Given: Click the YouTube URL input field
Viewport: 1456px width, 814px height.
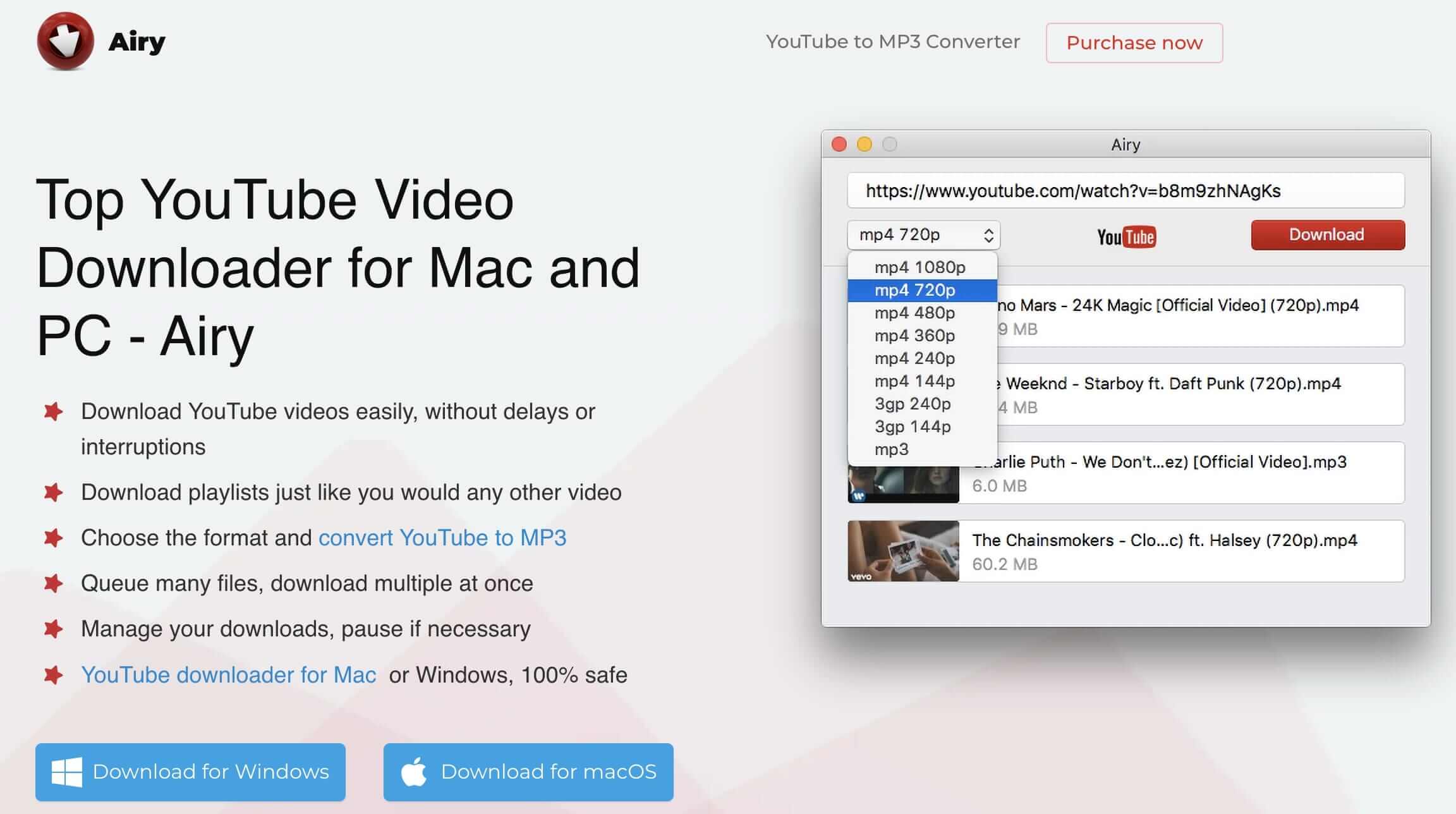Looking at the screenshot, I should (1125, 191).
